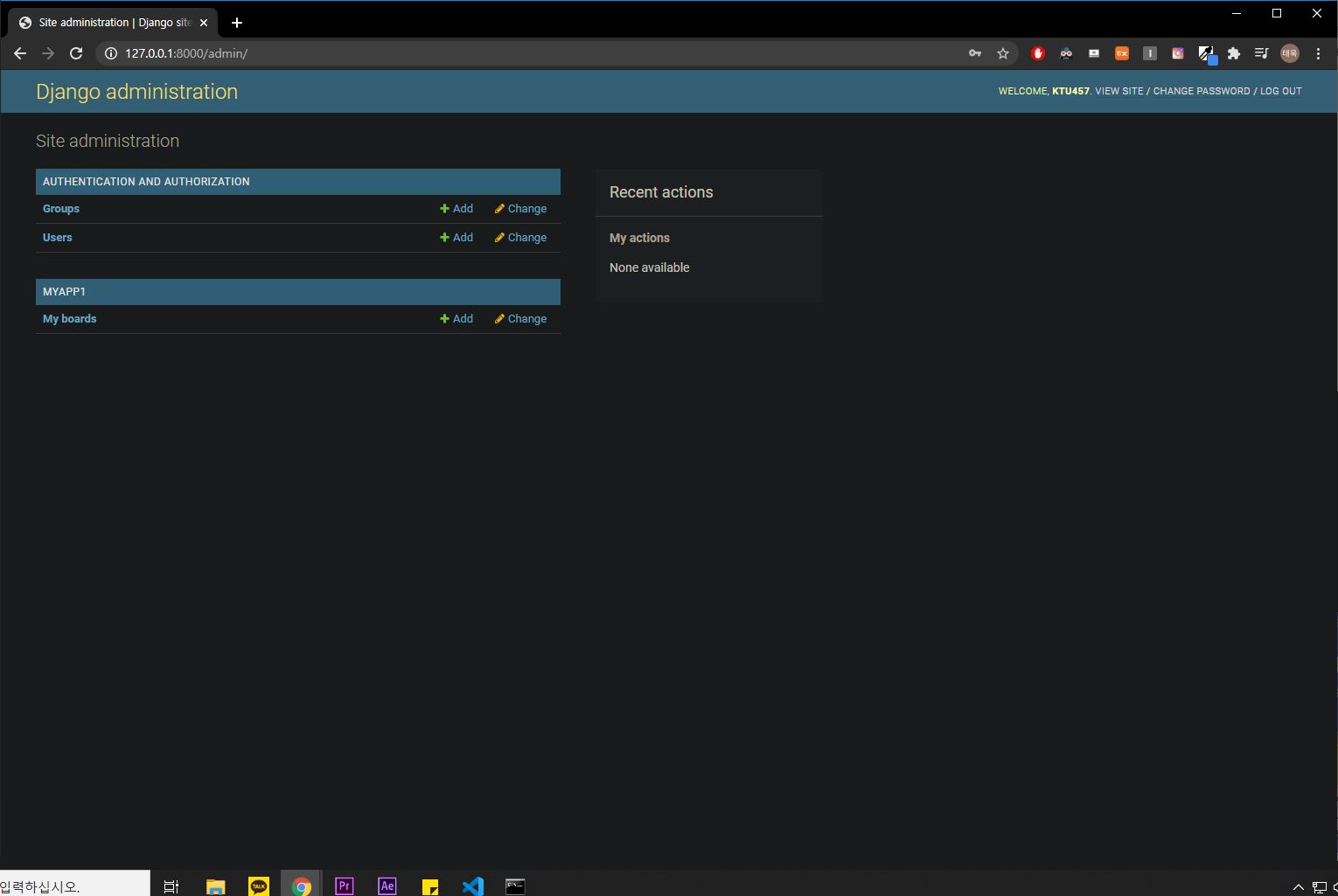The height and width of the screenshot is (896, 1338).
Task: Open Sticky Notes from taskbar
Action: click(430, 886)
